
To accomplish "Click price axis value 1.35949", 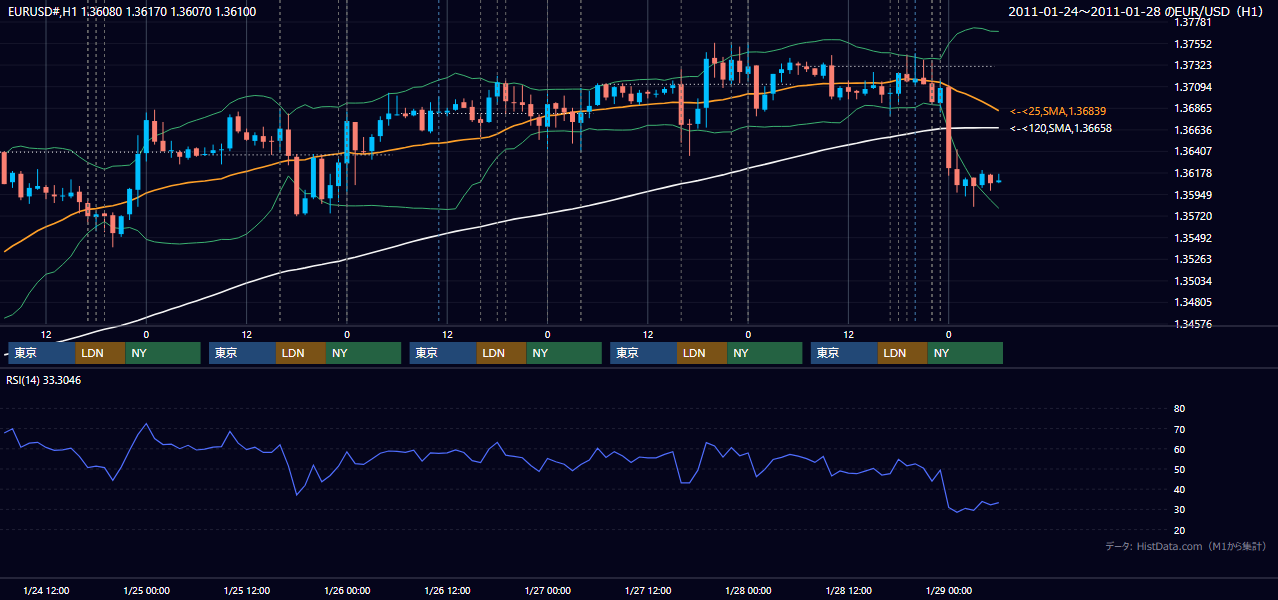I will 1192,195.
